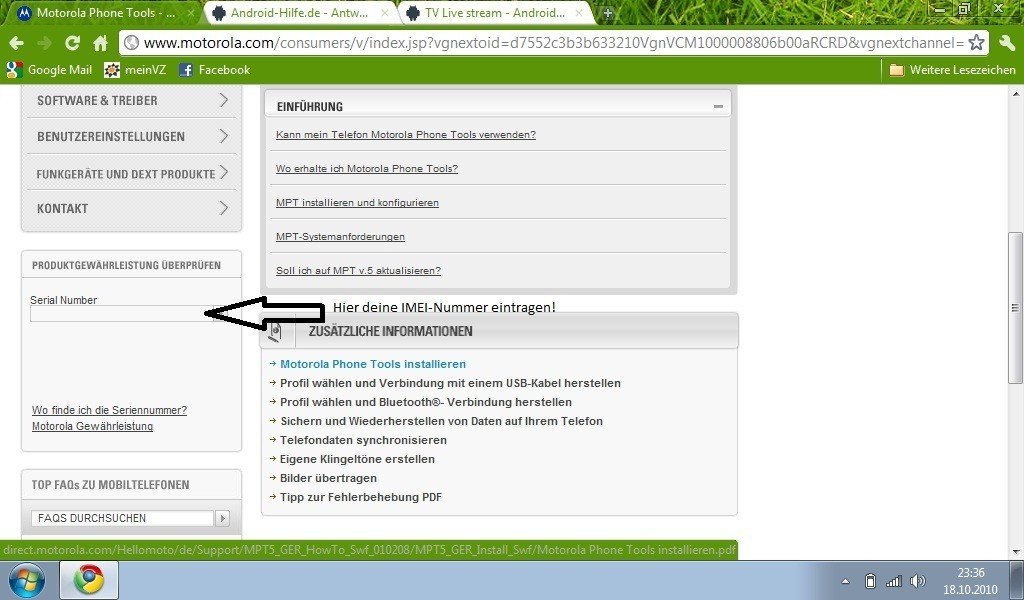Viewport: 1024px width, 600px height.
Task: Open 'Profil wählen und Bluetooth-Verbindung herstellen'
Action: (x=426, y=402)
